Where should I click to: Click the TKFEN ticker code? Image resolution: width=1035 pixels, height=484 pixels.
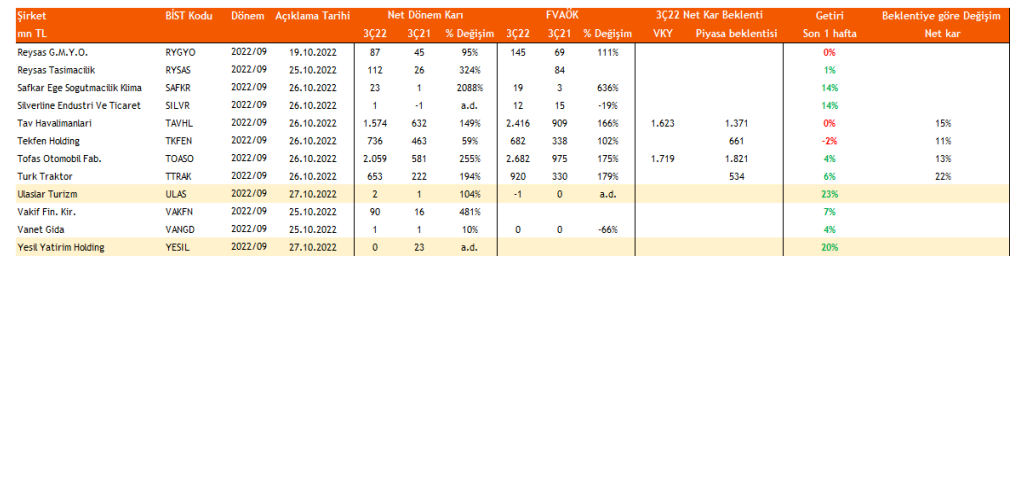(179, 141)
